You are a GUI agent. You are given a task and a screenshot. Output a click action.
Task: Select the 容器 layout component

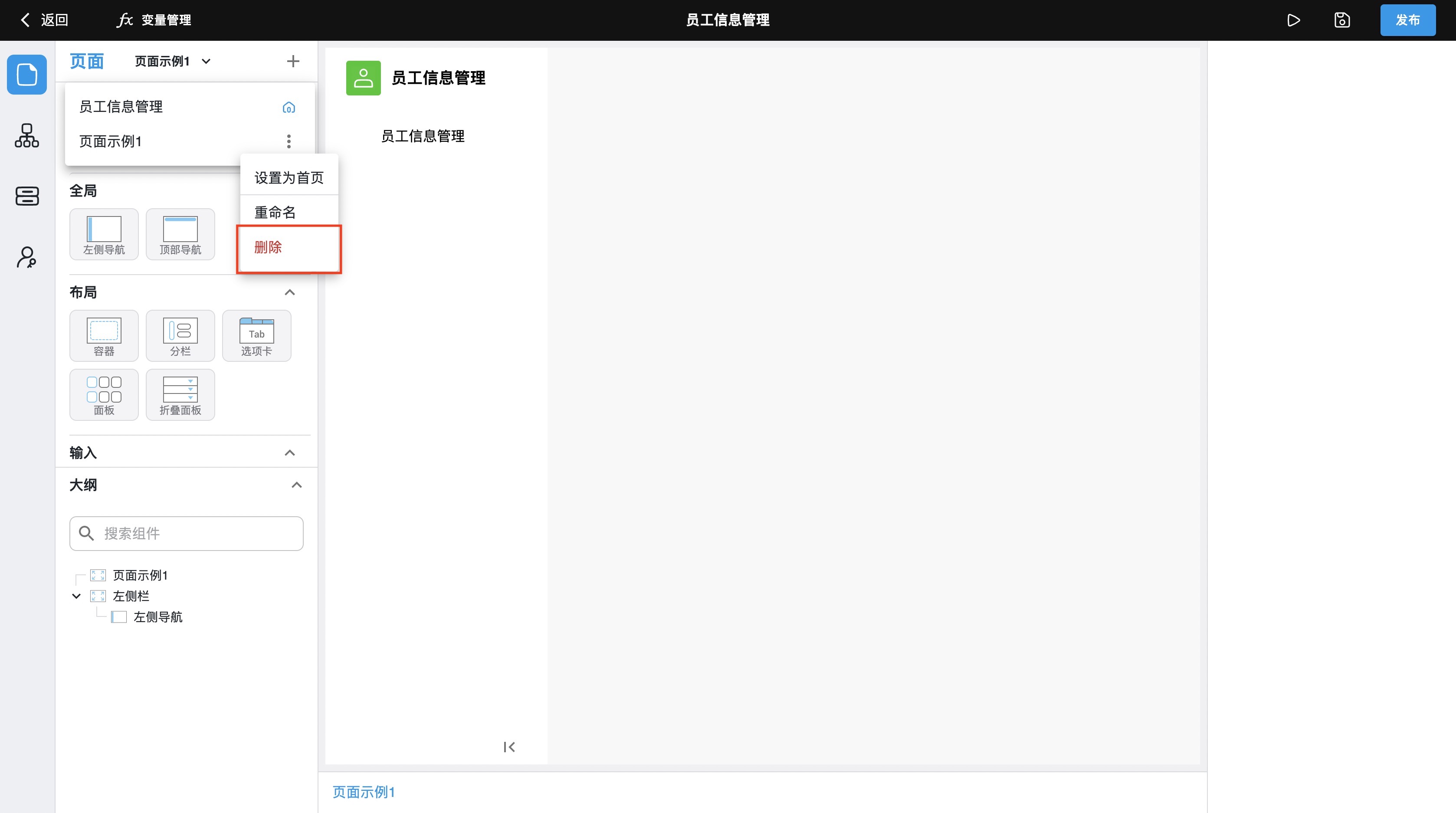pyautogui.click(x=104, y=336)
